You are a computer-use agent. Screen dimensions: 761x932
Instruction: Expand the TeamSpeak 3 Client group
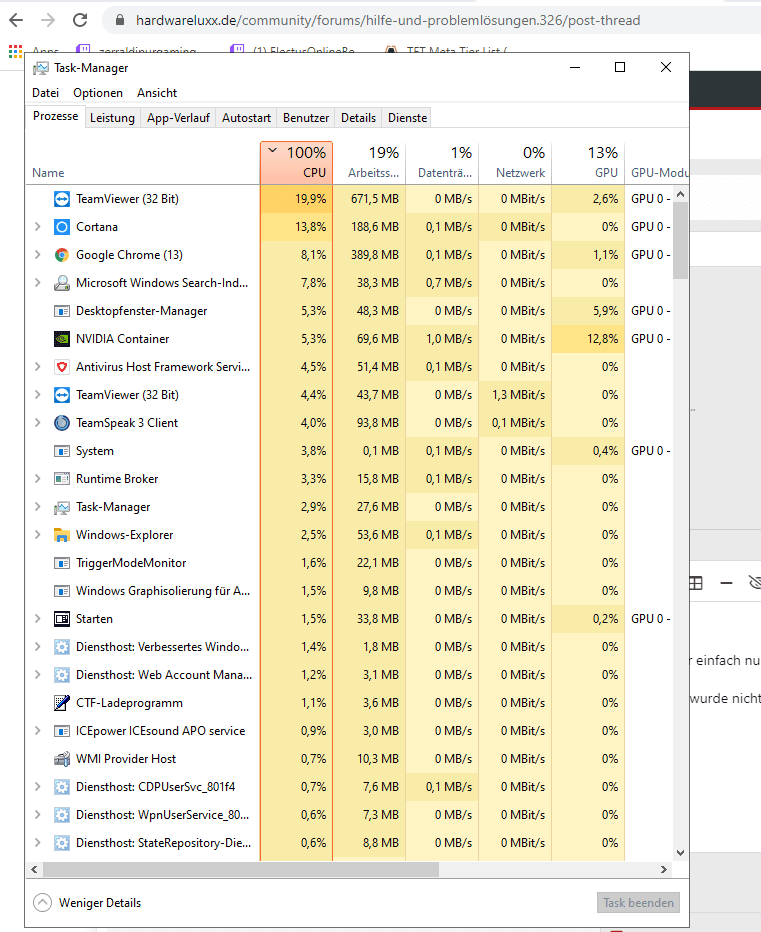point(37,423)
